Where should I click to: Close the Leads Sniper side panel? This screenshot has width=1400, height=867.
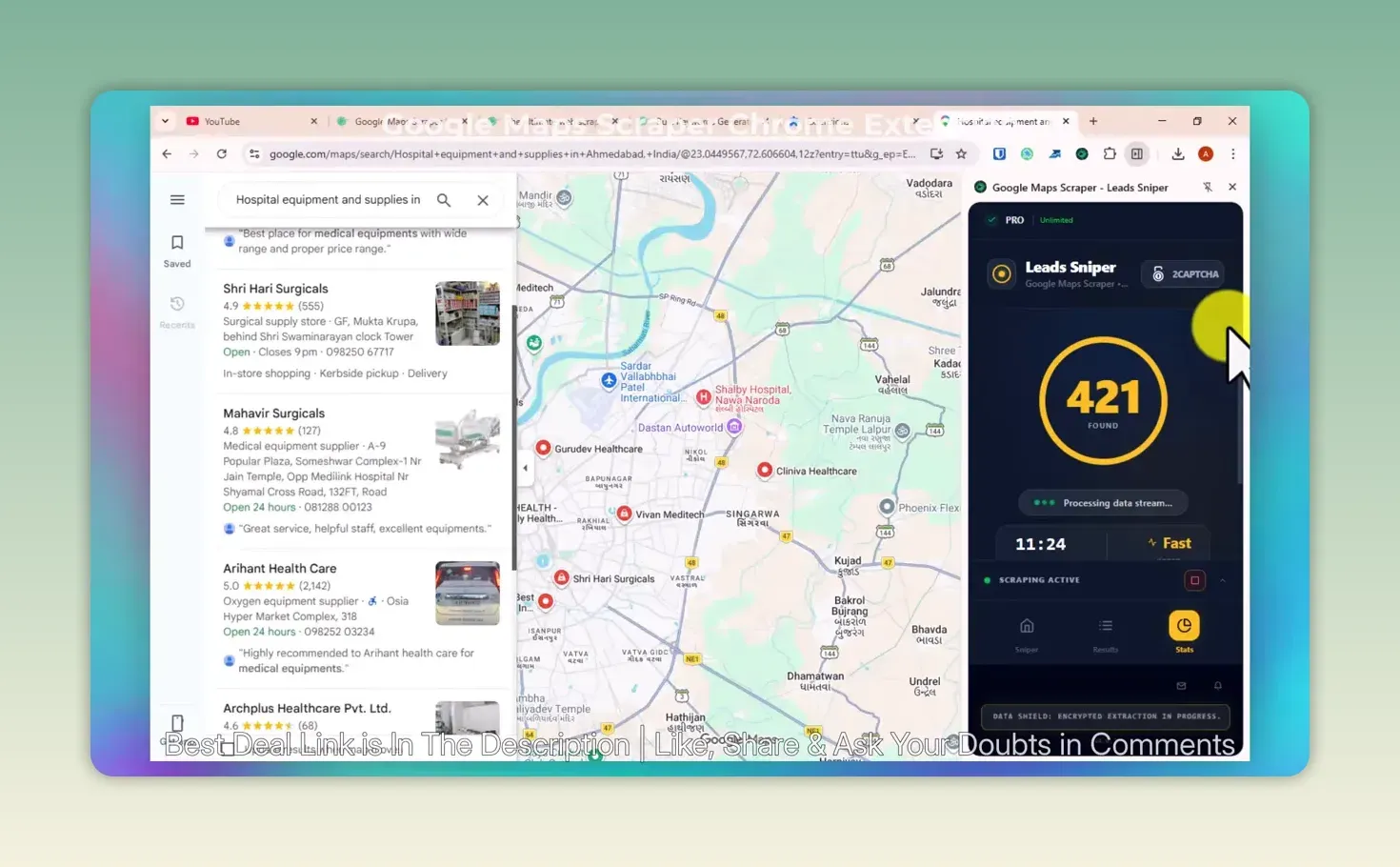(x=1232, y=188)
